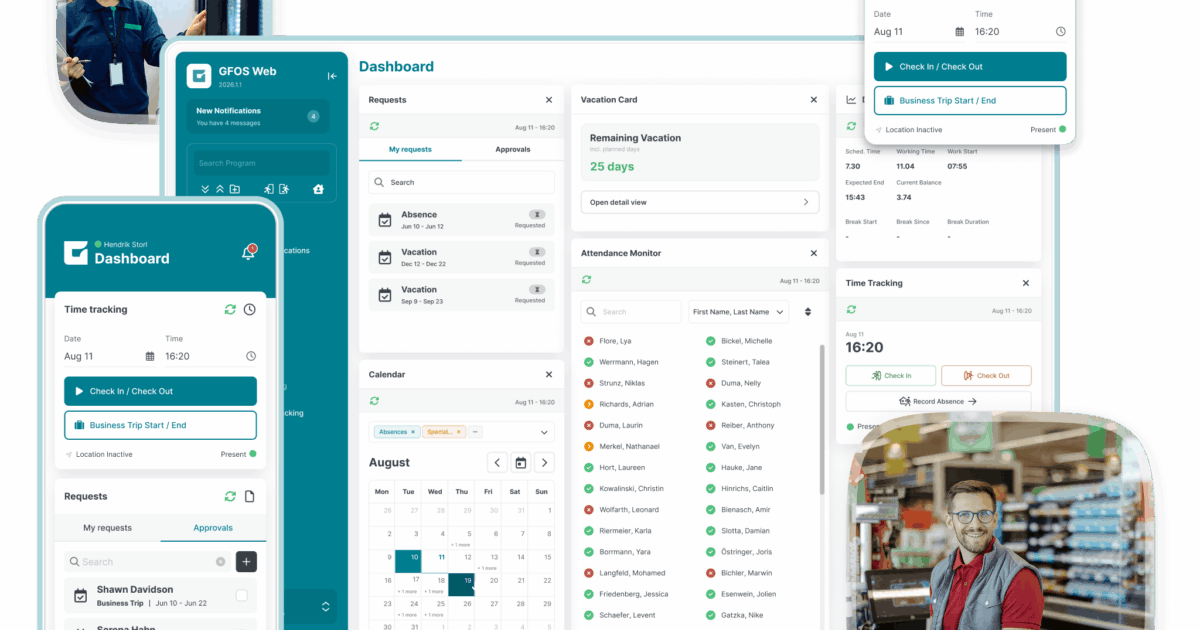Close the web Time Tracking widget
Image resolution: width=1200 pixels, height=630 pixels.
point(1026,283)
